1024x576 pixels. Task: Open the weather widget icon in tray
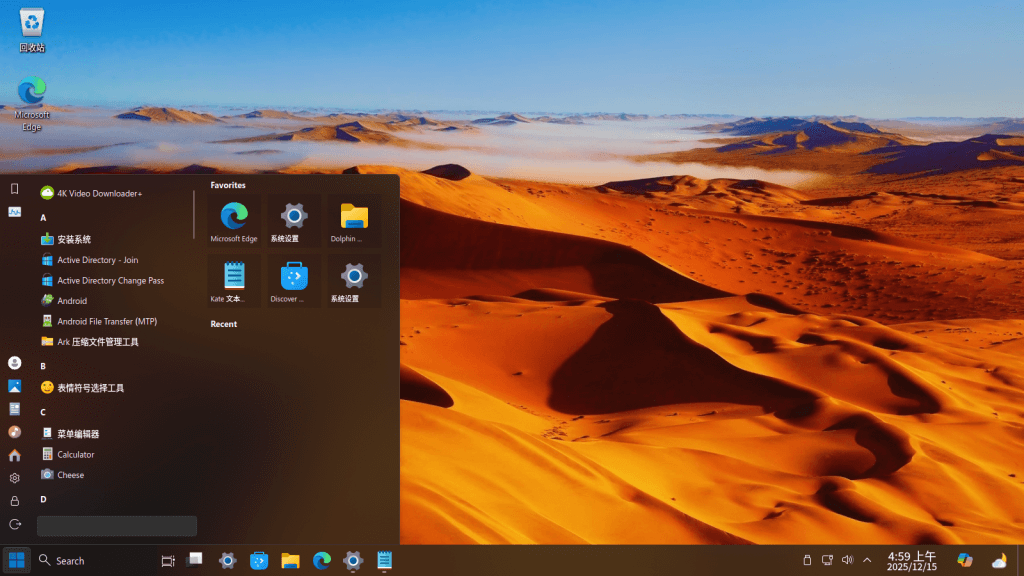[999, 560]
